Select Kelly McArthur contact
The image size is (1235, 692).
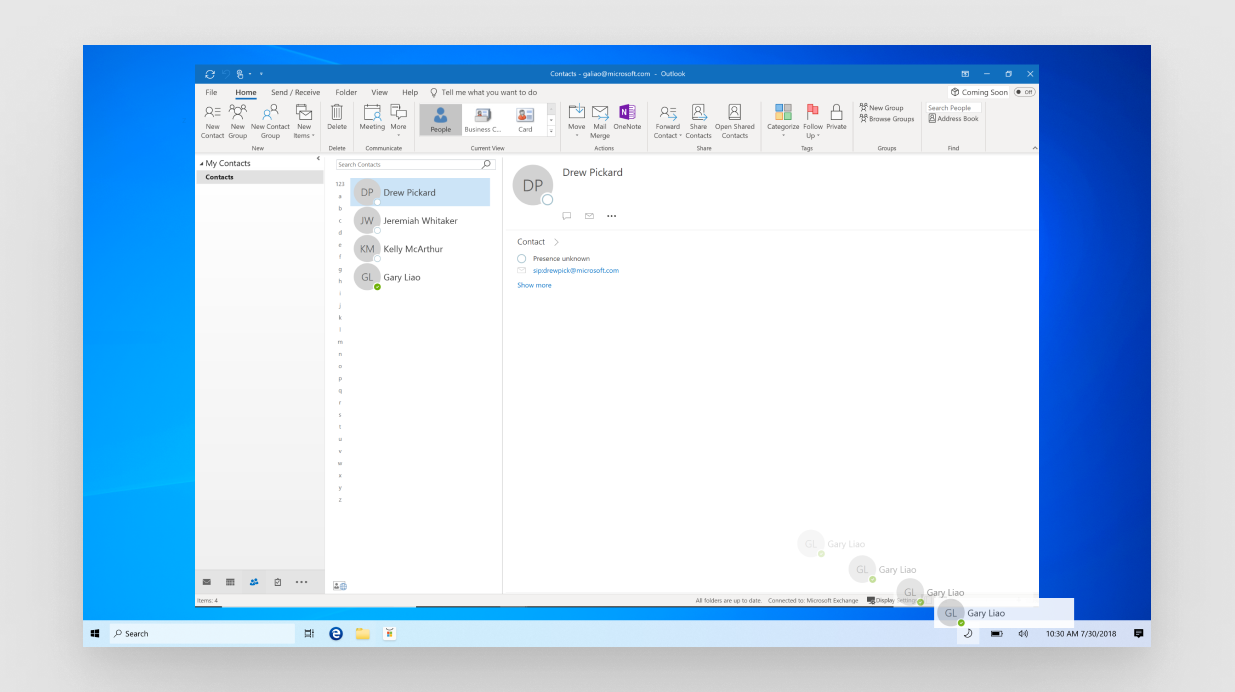(x=420, y=249)
